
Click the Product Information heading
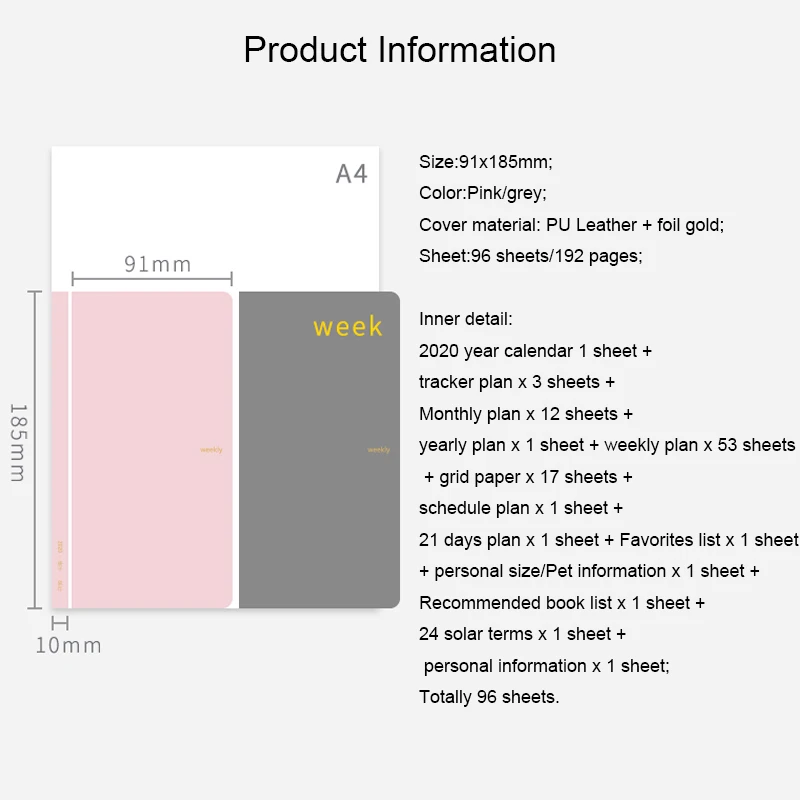click(x=399, y=49)
